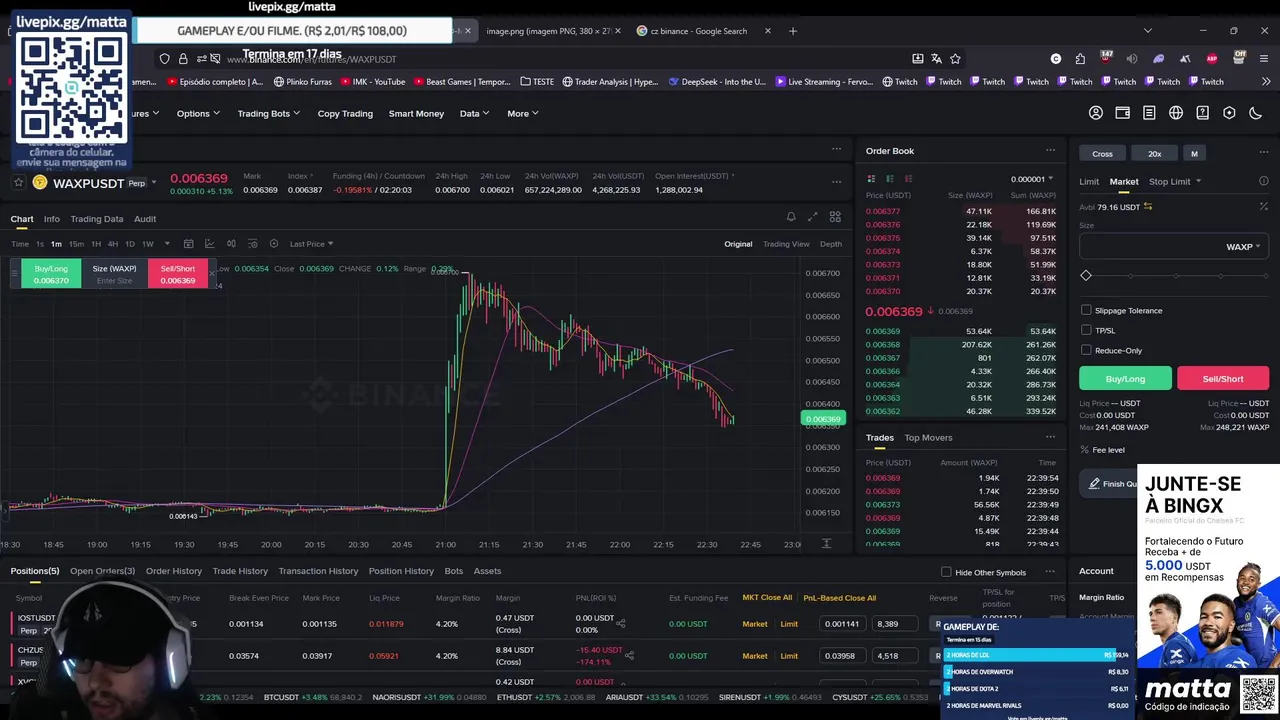Open the orders list icon in header

pos(1149,113)
